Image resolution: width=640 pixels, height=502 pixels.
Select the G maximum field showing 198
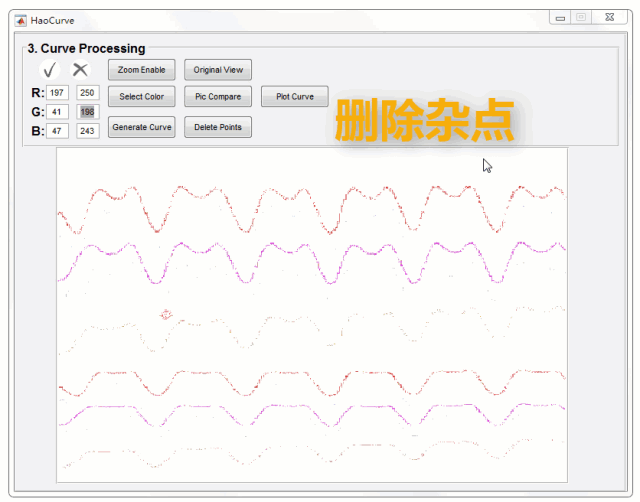click(88, 112)
